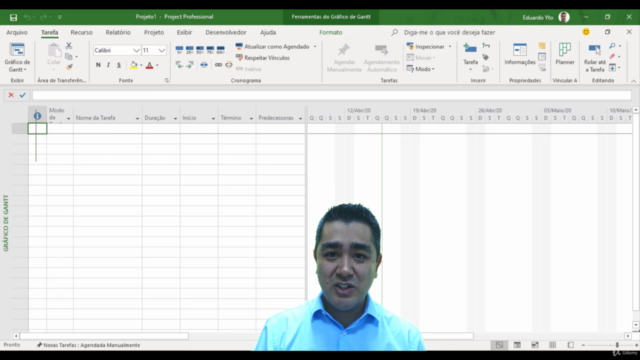Click the Gantt chart view status bar icon
640x360 pixels.
[x=499, y=345]
